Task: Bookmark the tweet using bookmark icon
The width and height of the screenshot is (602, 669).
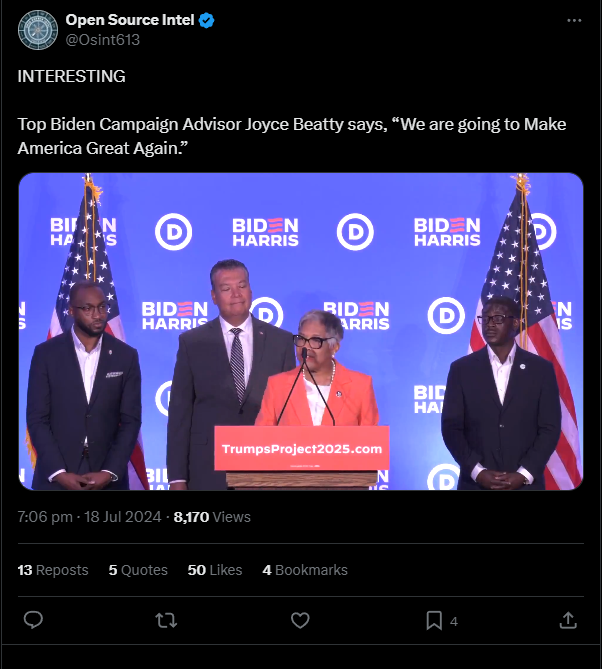Action: pyautogui.click(x=434, y=620)
